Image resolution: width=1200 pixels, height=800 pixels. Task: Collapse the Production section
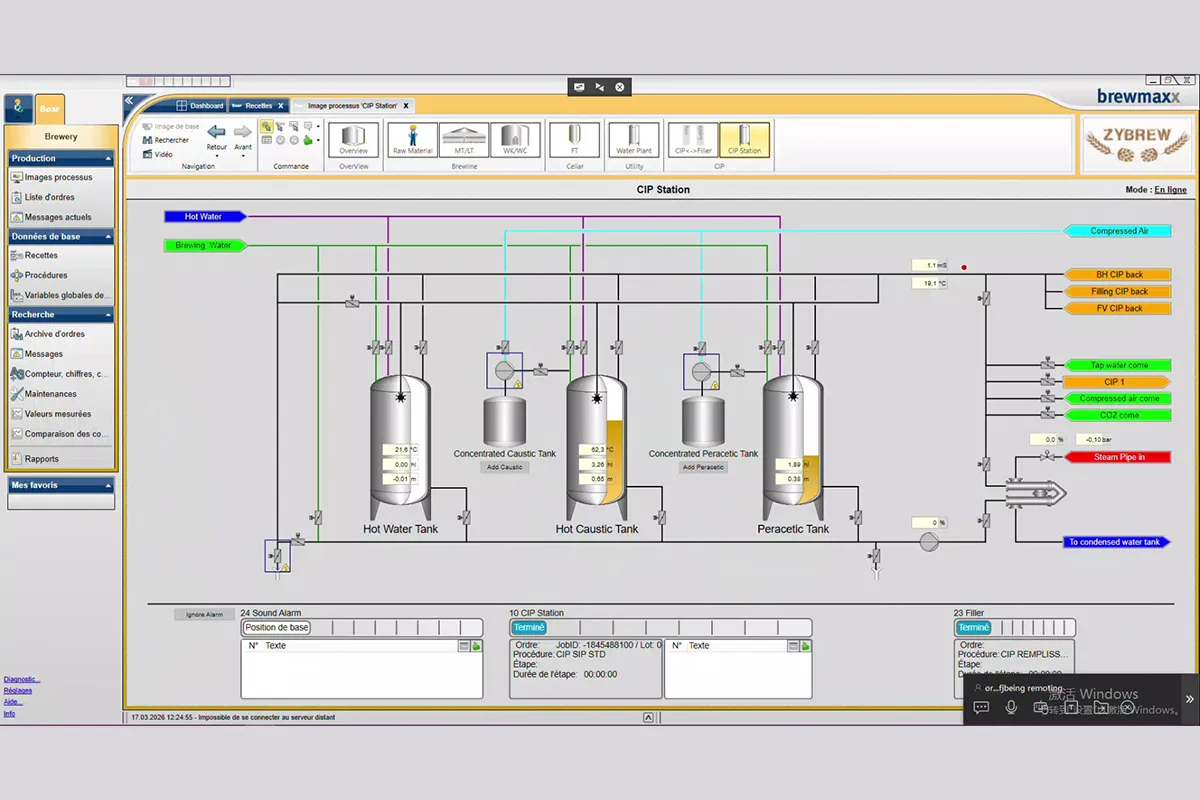point(107,158)
